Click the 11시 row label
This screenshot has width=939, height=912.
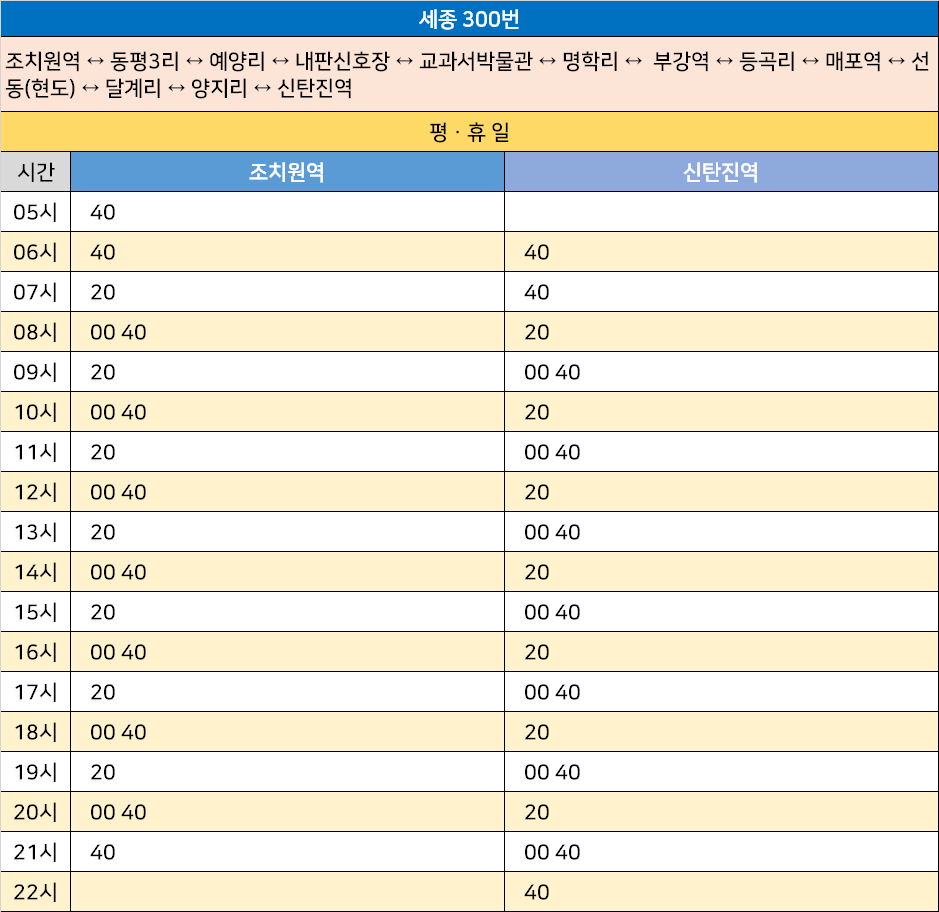(x=35, y=452)
